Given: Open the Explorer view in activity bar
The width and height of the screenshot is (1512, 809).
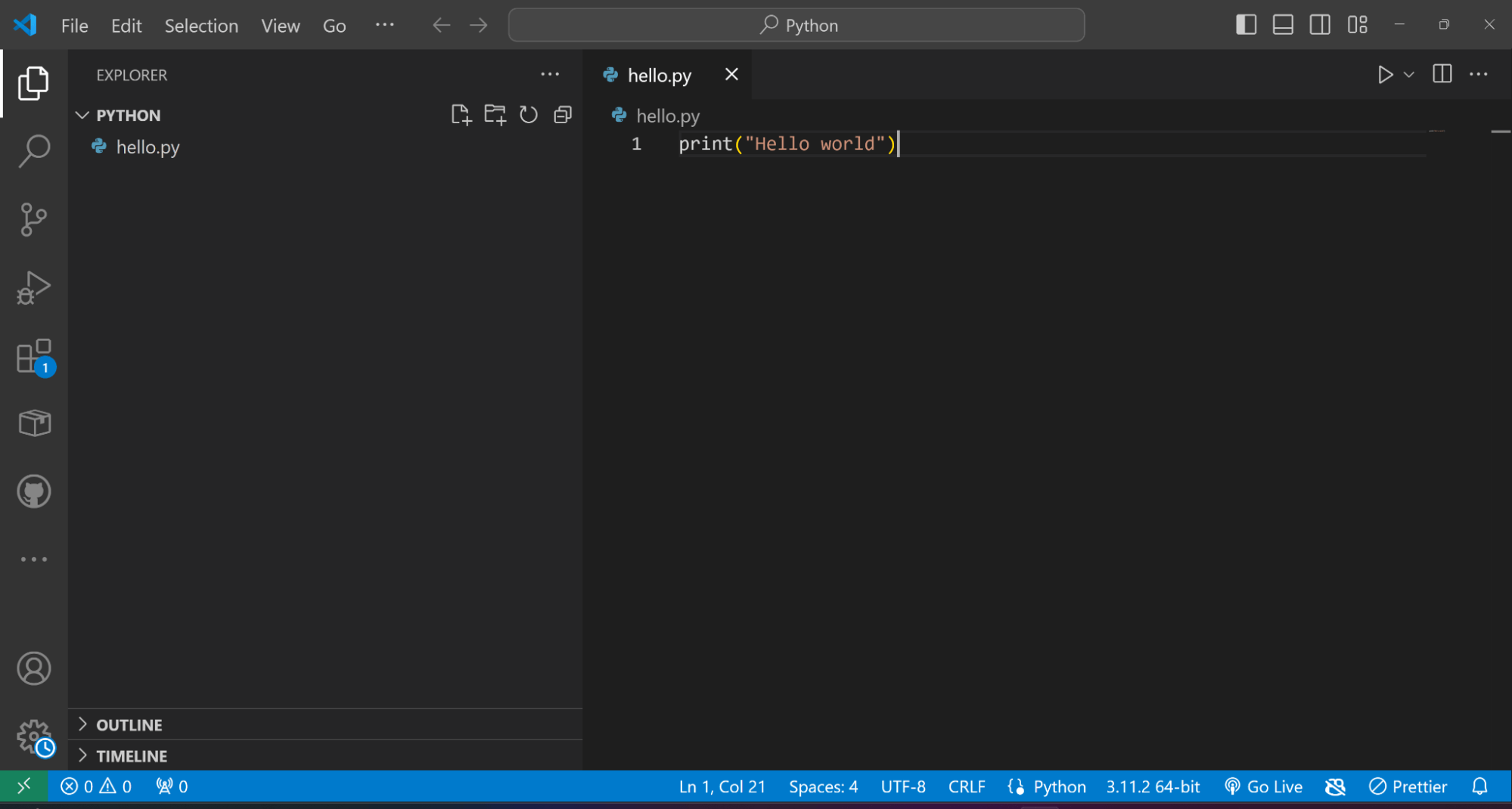Looking at the screenshot, I should [x=33, y=83].
